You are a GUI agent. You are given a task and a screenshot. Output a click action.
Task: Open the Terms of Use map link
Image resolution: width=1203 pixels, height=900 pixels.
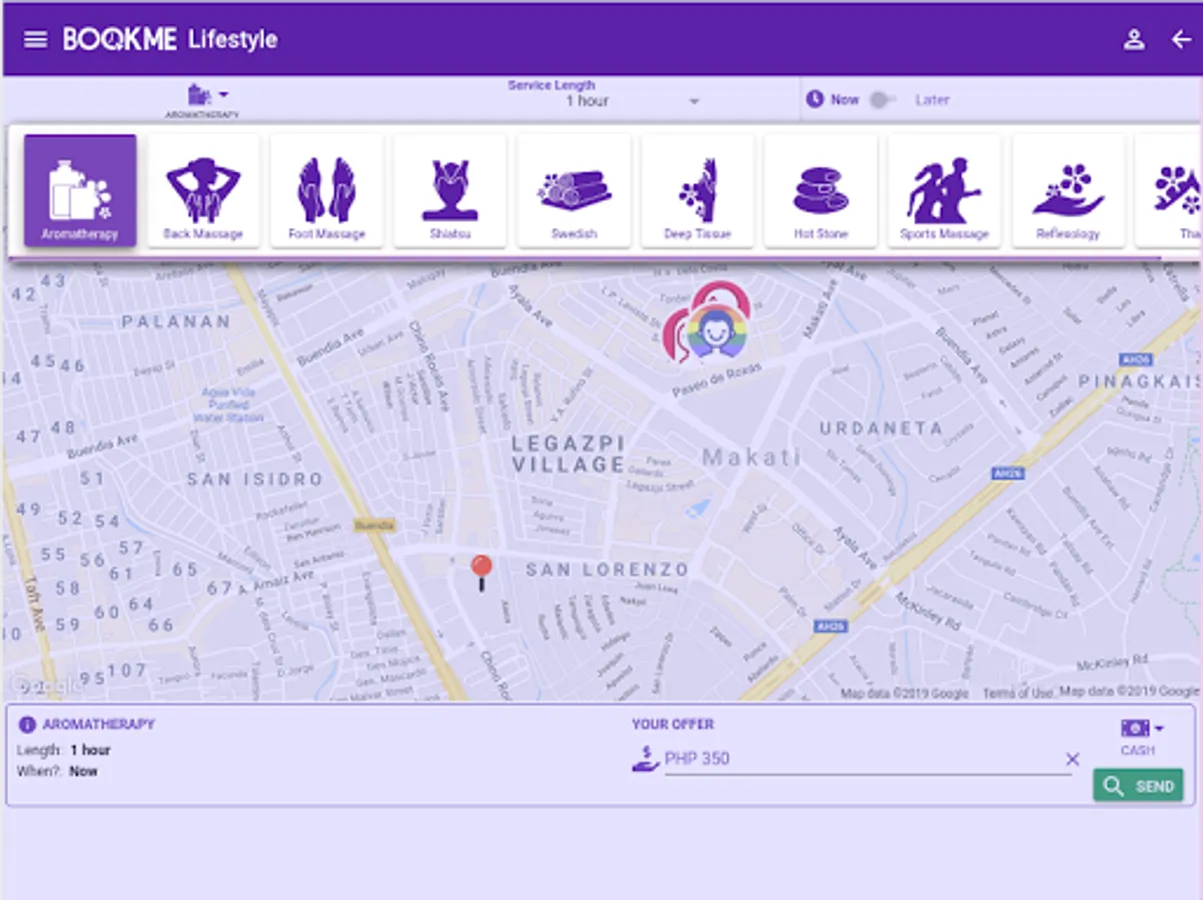point(1017,693)
